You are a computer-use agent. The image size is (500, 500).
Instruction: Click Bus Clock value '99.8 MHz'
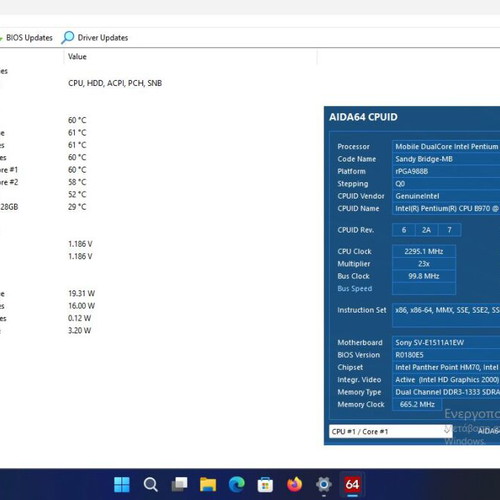pyautogui.click(x=424, y=276)
